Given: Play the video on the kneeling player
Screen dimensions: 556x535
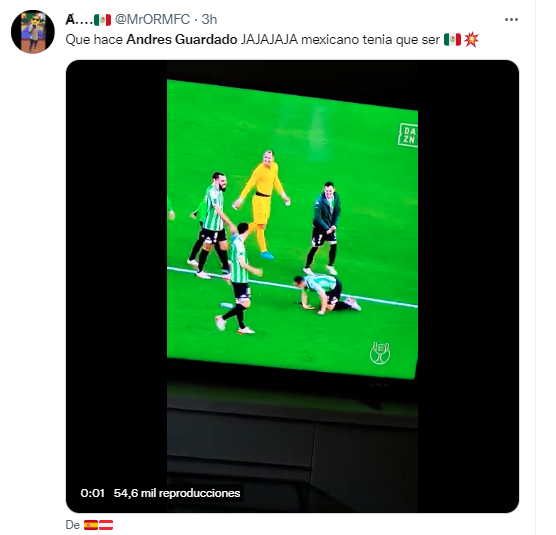Looking at the screenshot, I should (x=327, y=294).
